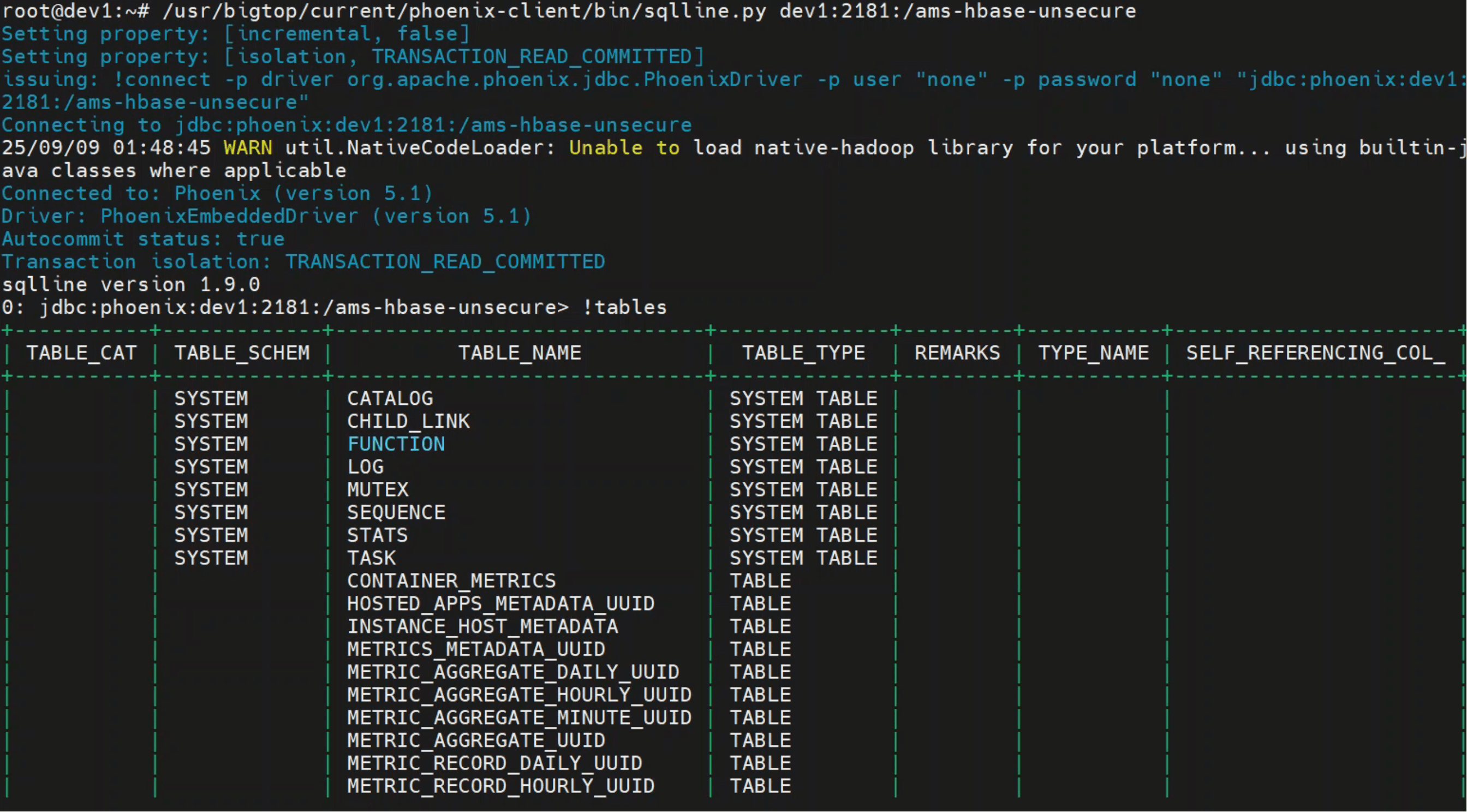
Task: Select the TASK table name
Action: point(372,558)
